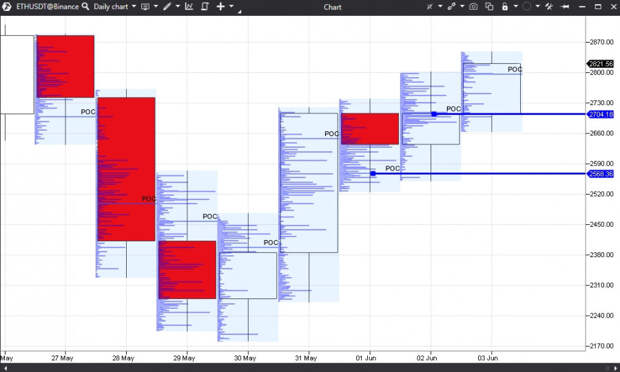620x372 pixels.
Task: Click the blue 2568 POC level marker label
Action: (x=601, y=174)
